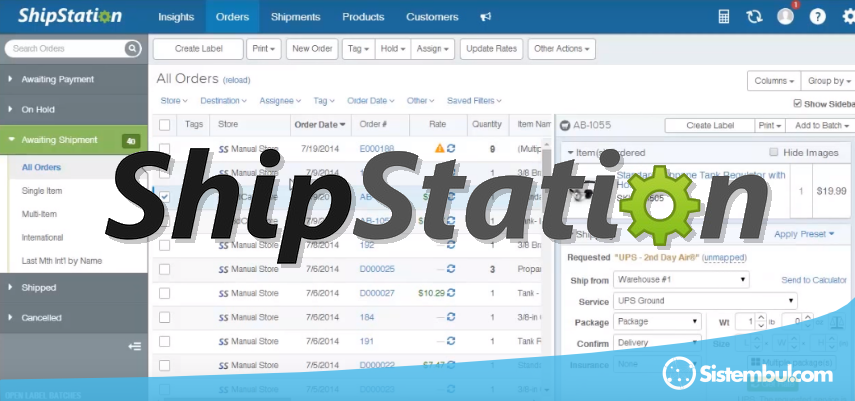Select checkbox for order E000188
This screenshot has width=855, height=401.
pos(164,149)
